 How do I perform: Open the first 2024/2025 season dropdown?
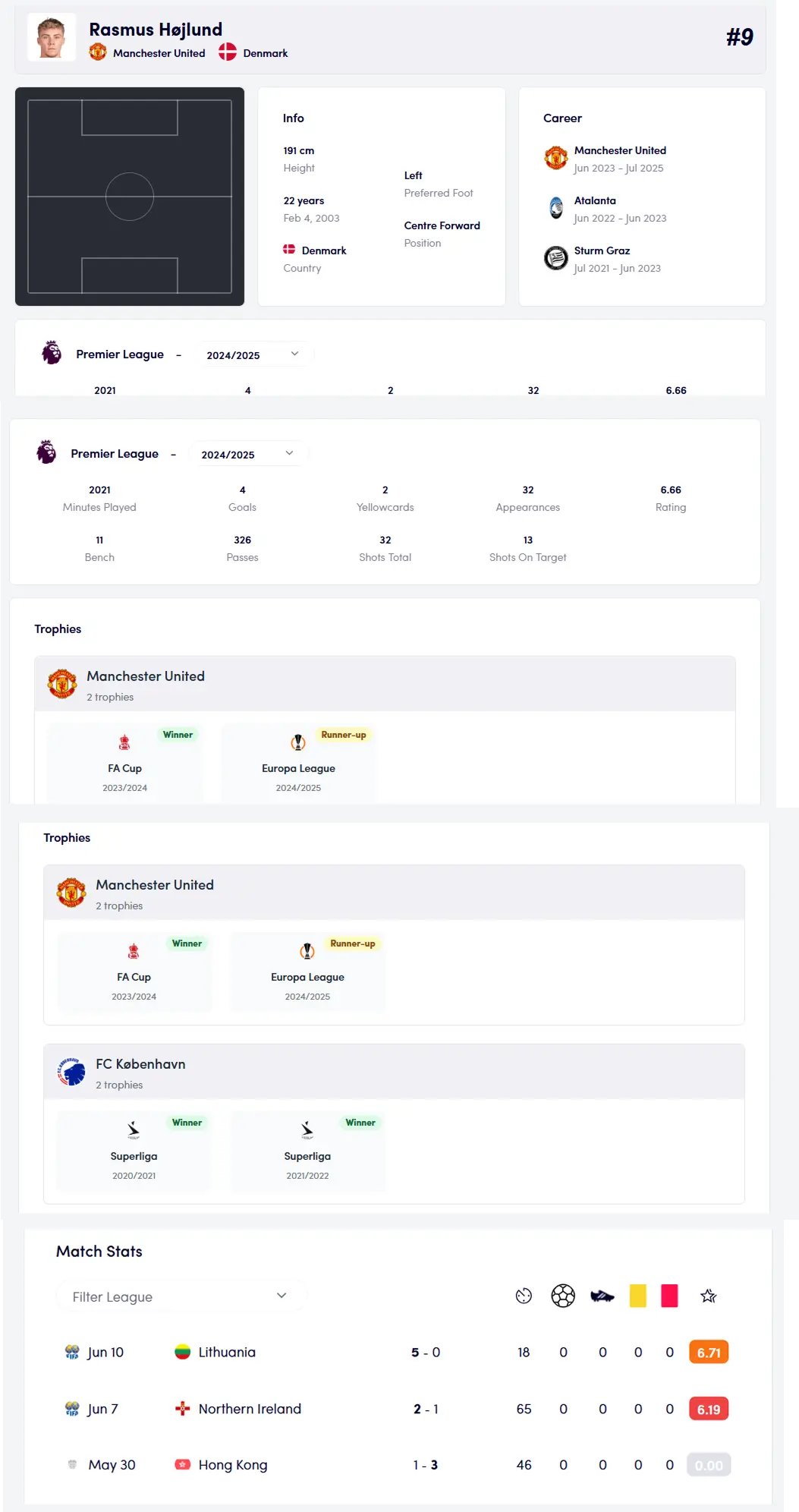pyautogui.click(x=253, y=354)
